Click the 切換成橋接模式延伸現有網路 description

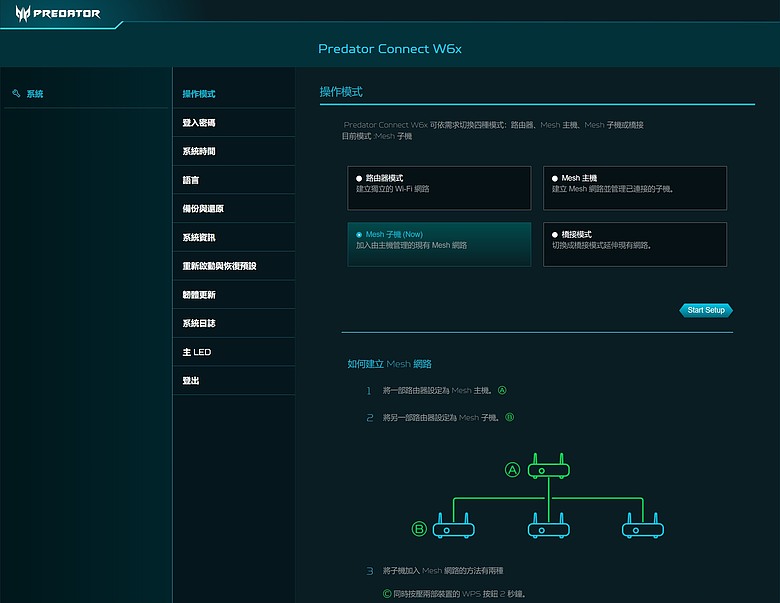[x=601, y=245]
